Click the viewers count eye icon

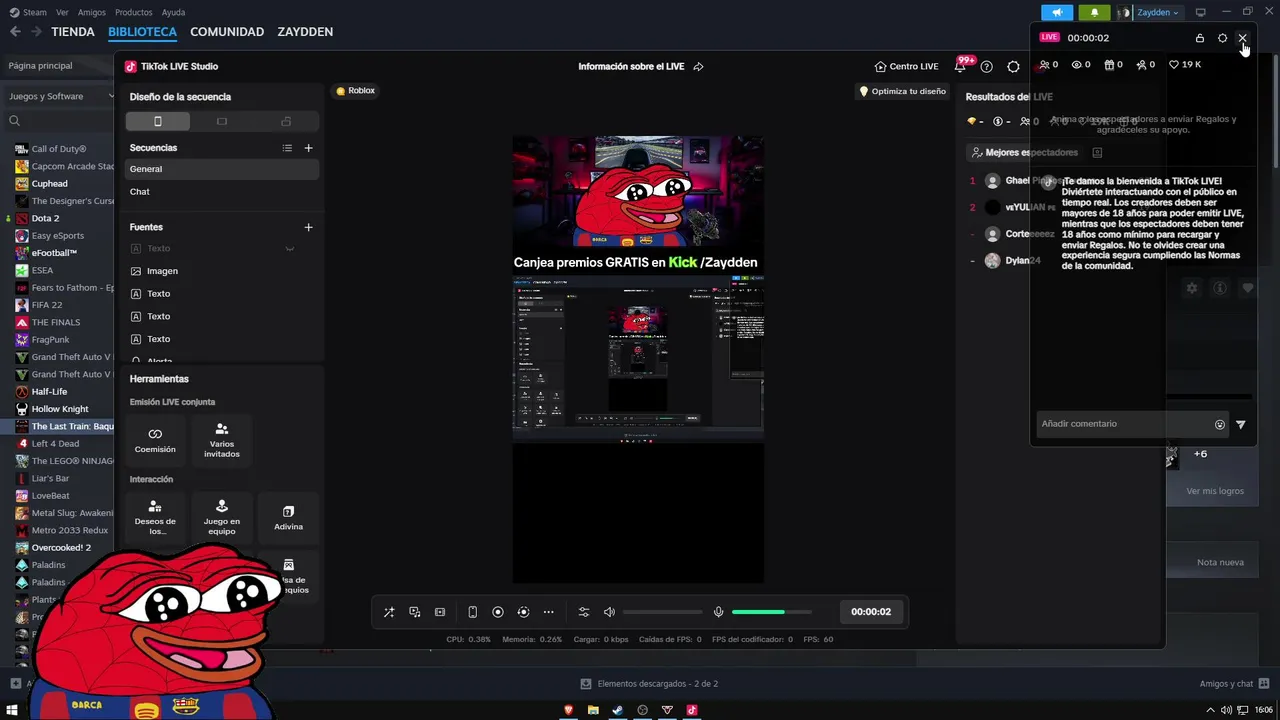coord(1076,65)
